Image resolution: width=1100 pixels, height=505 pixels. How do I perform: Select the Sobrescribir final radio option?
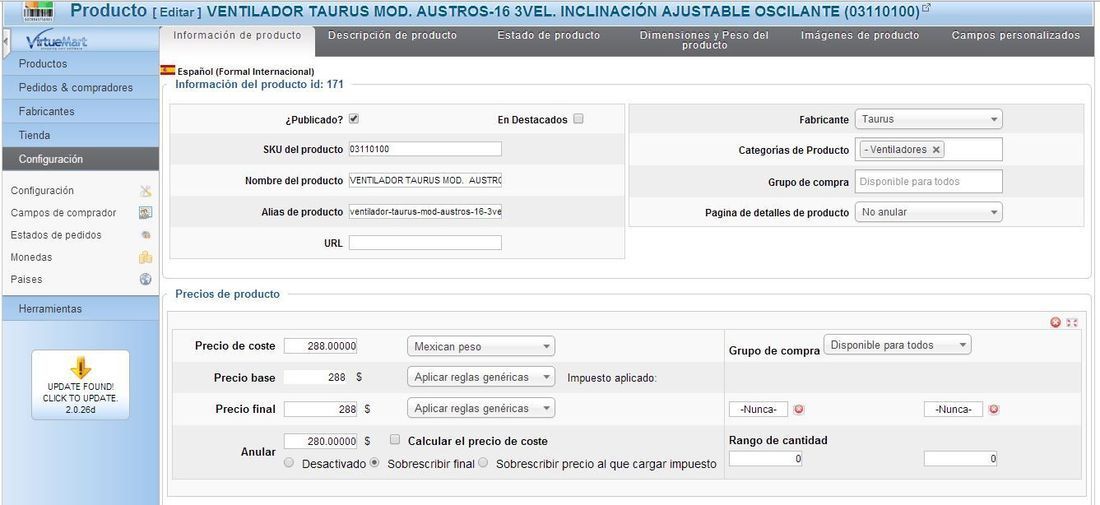tap(375, 463)
